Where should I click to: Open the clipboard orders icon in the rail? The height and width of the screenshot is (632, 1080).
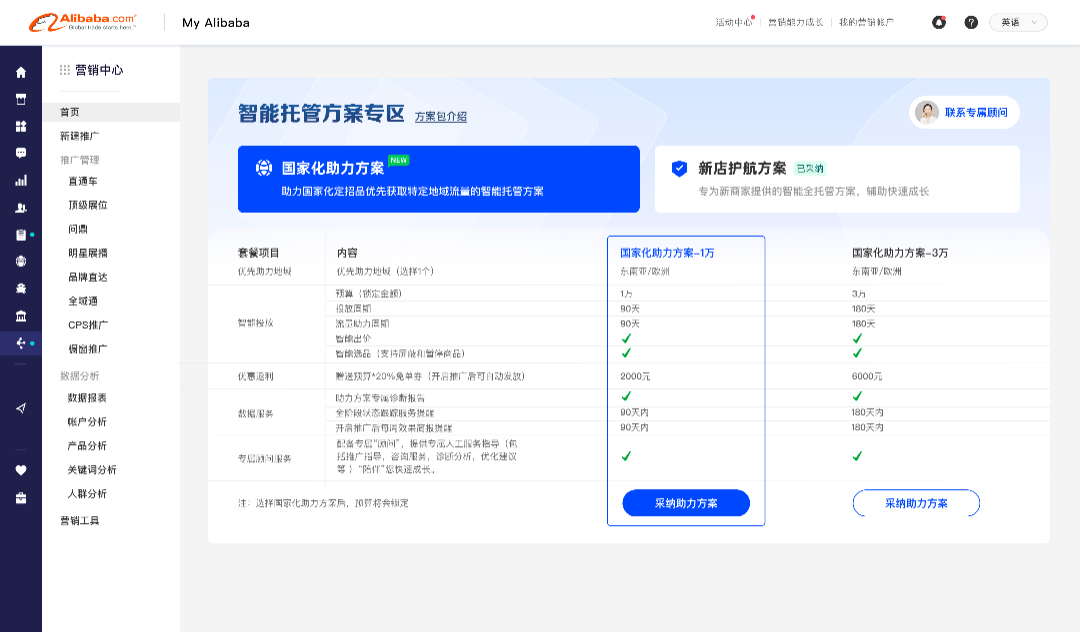click(x=21, y=235)
